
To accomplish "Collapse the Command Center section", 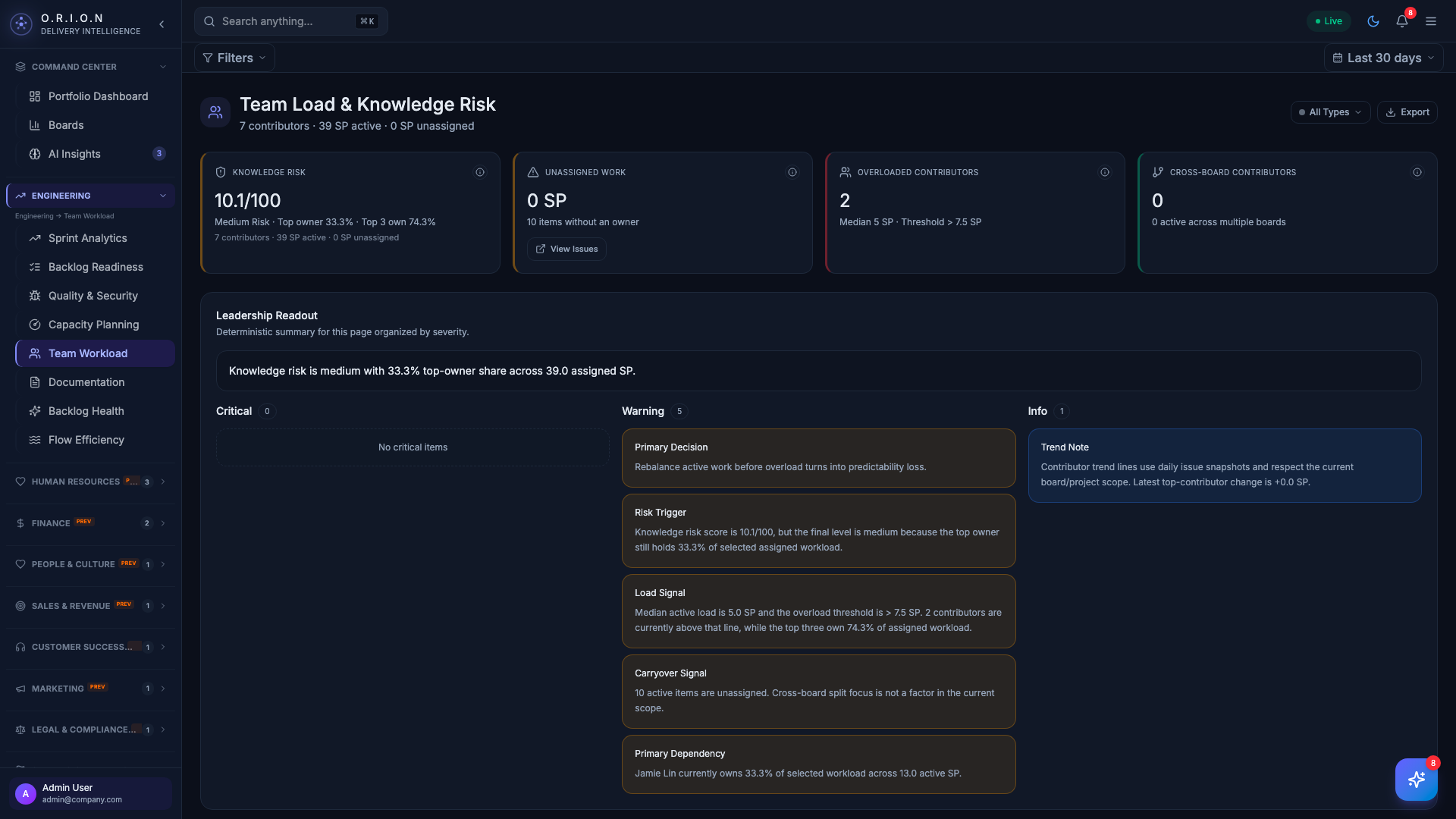I will pos(91,67).
